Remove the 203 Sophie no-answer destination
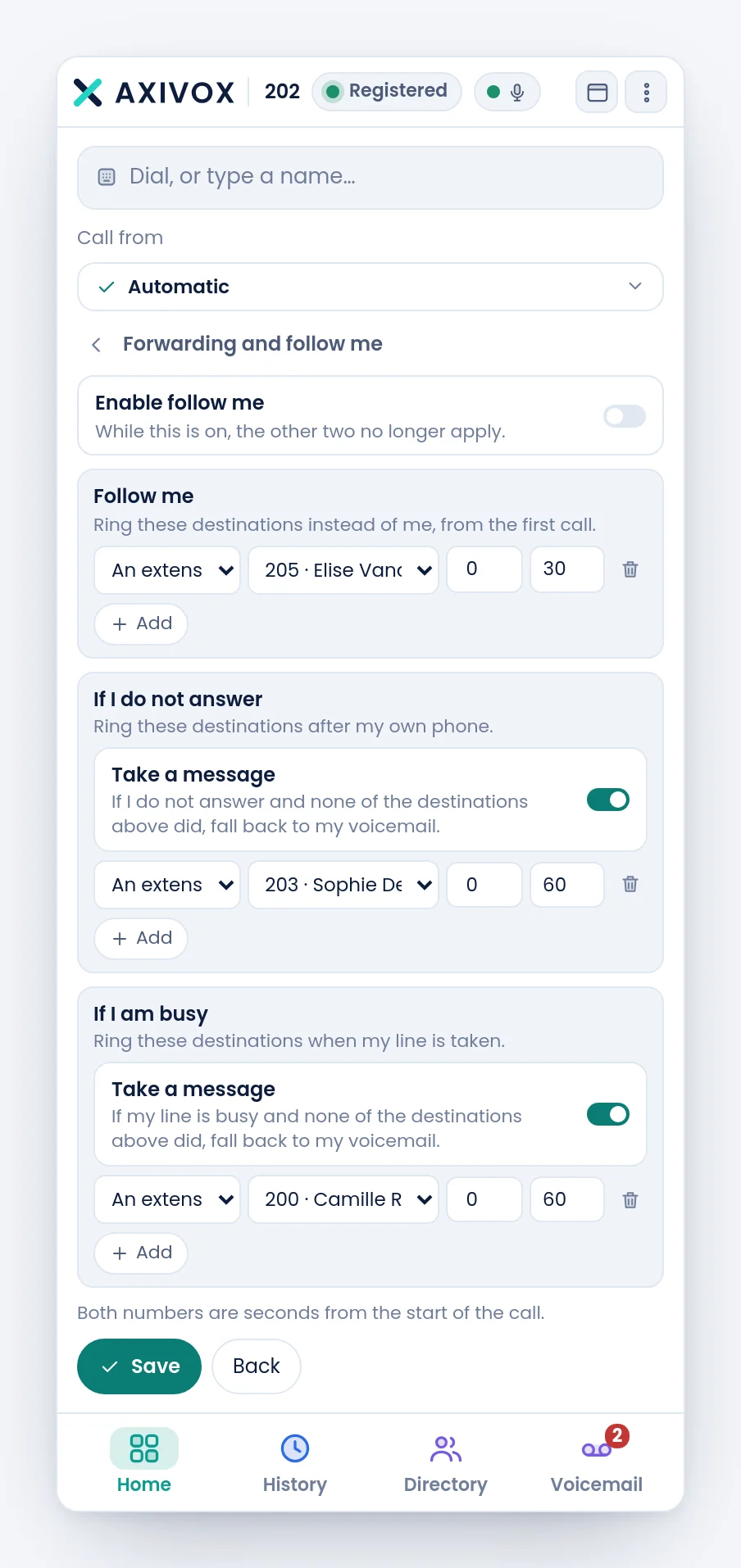This screenshot has width=741, height=1568. pyautogui.click(x=630, y=884)
